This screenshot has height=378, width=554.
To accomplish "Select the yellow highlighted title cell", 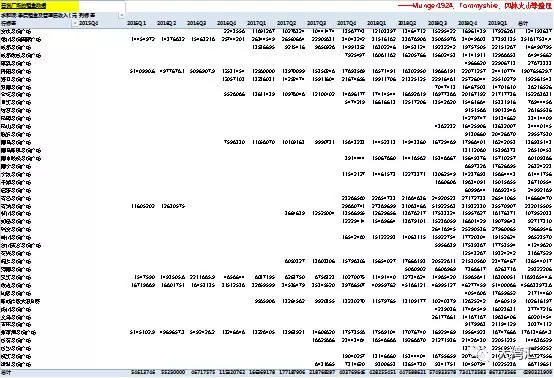I will point(40,6).
